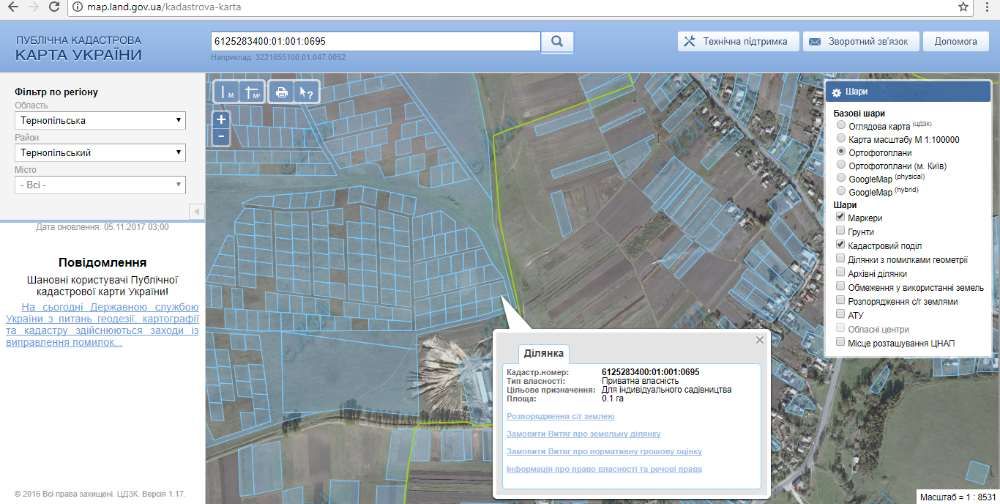This screenshot has height=504, width=1000.
Task: Activate the parcel info pointer tool
Action: point(308,92)
